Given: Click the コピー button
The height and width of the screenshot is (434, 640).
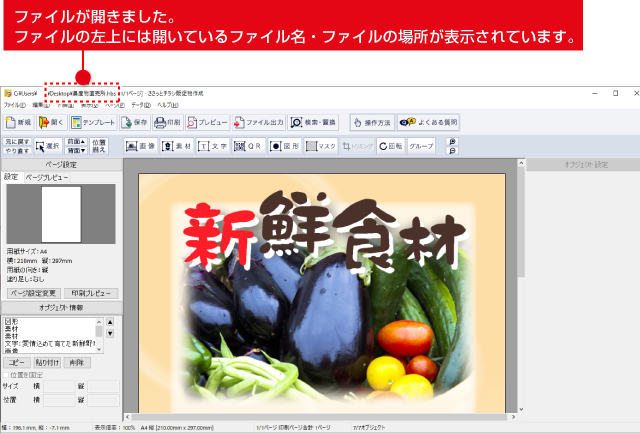Looking at the screenshot, I should [x=17, y=363].
